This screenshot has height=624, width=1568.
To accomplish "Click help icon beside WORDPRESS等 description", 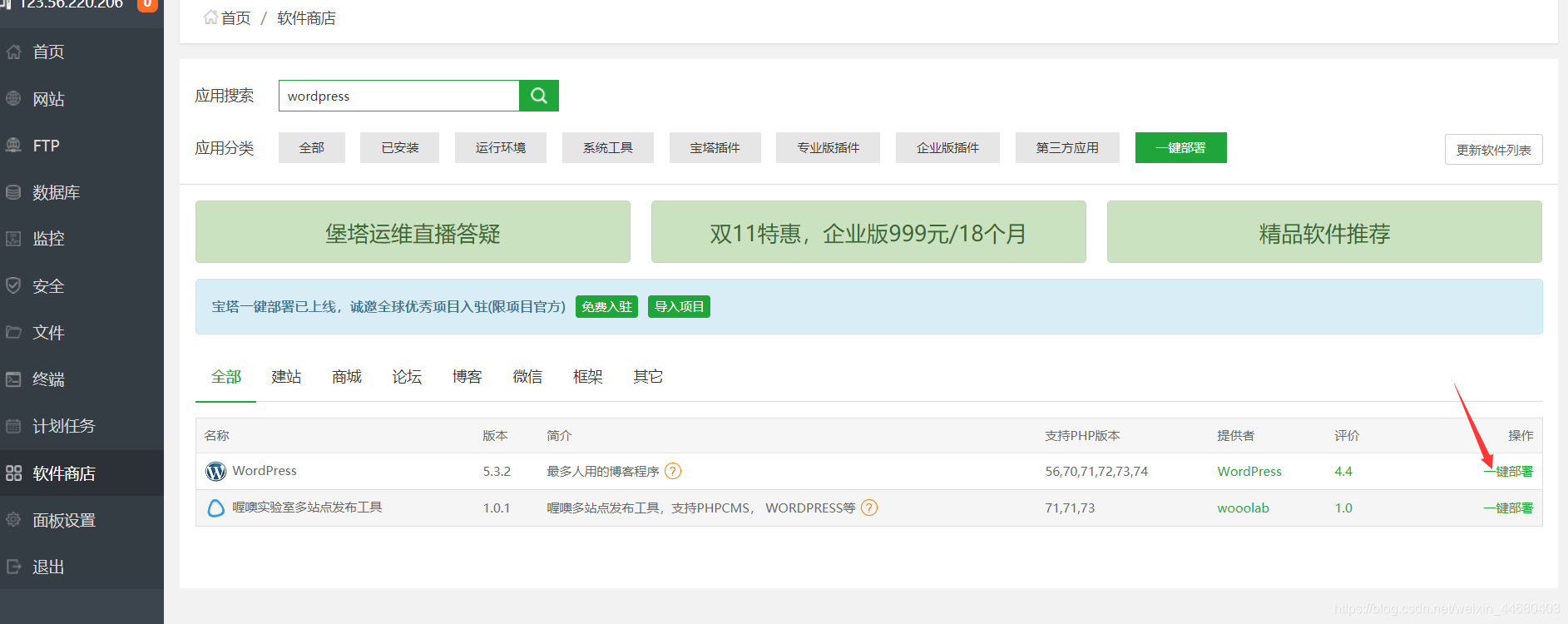I will click(869, 508).
